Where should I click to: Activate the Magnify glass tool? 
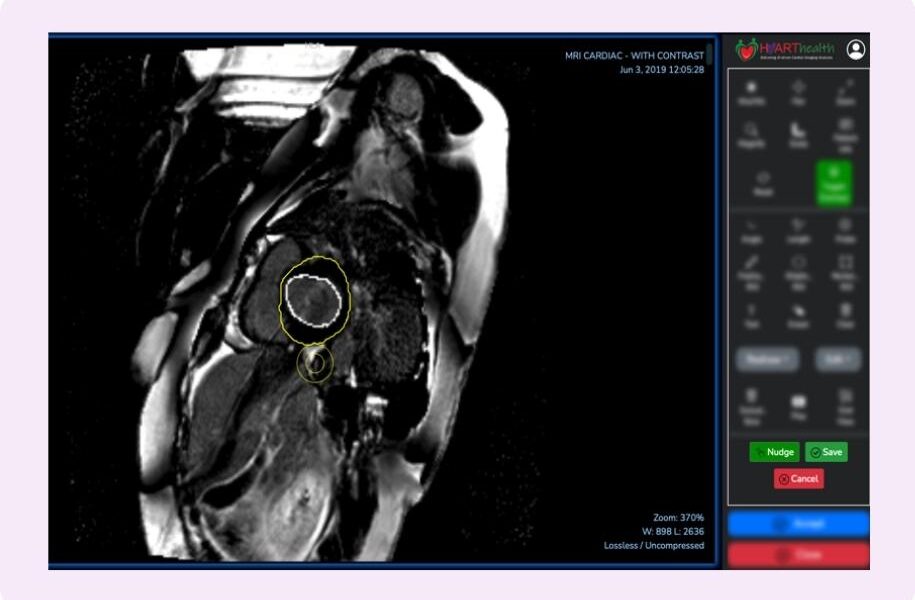click(752, 135)
